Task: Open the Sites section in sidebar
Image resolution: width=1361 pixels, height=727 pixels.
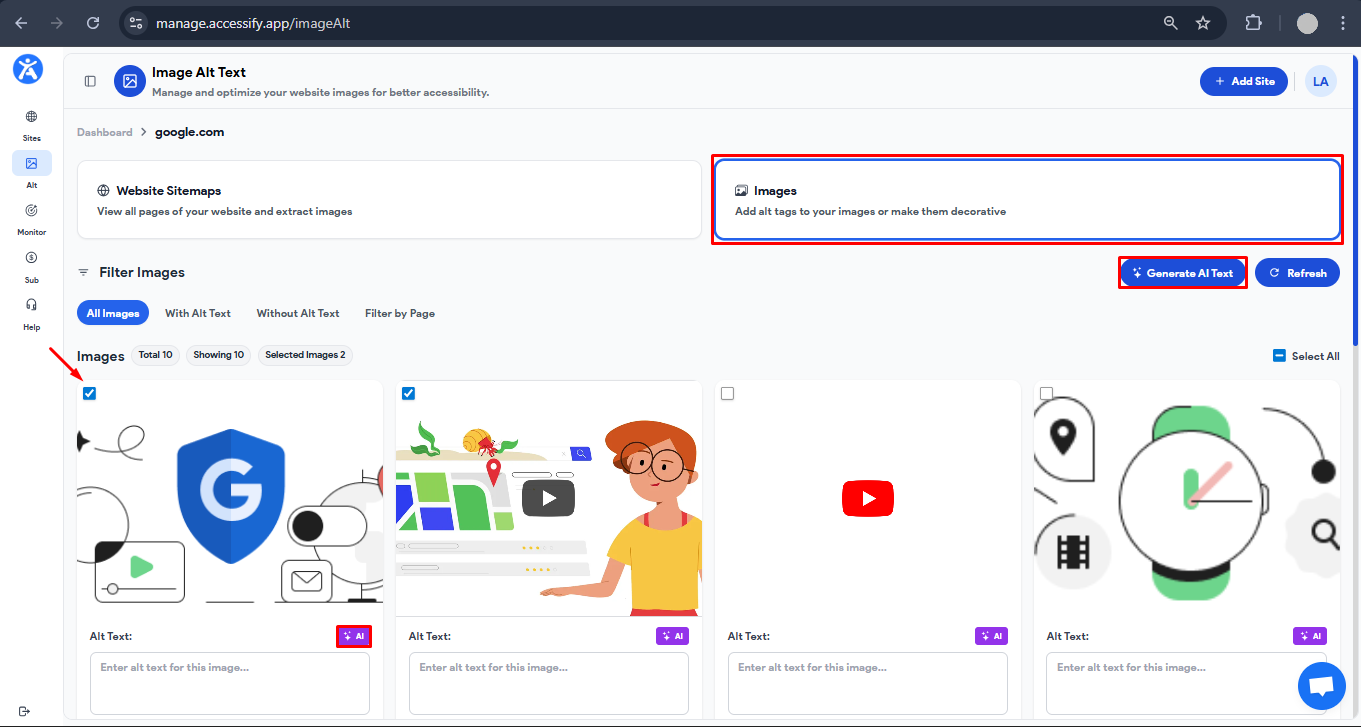Action: 31,124
